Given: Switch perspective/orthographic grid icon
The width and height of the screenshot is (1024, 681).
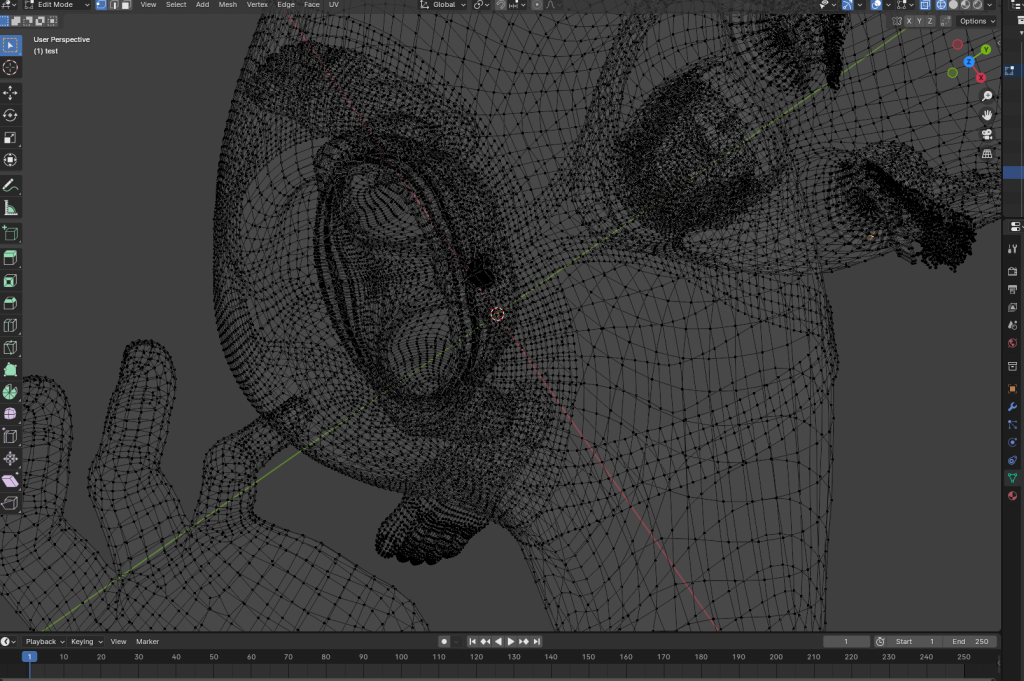Looking at the screenshot, I should click(987, 154).
